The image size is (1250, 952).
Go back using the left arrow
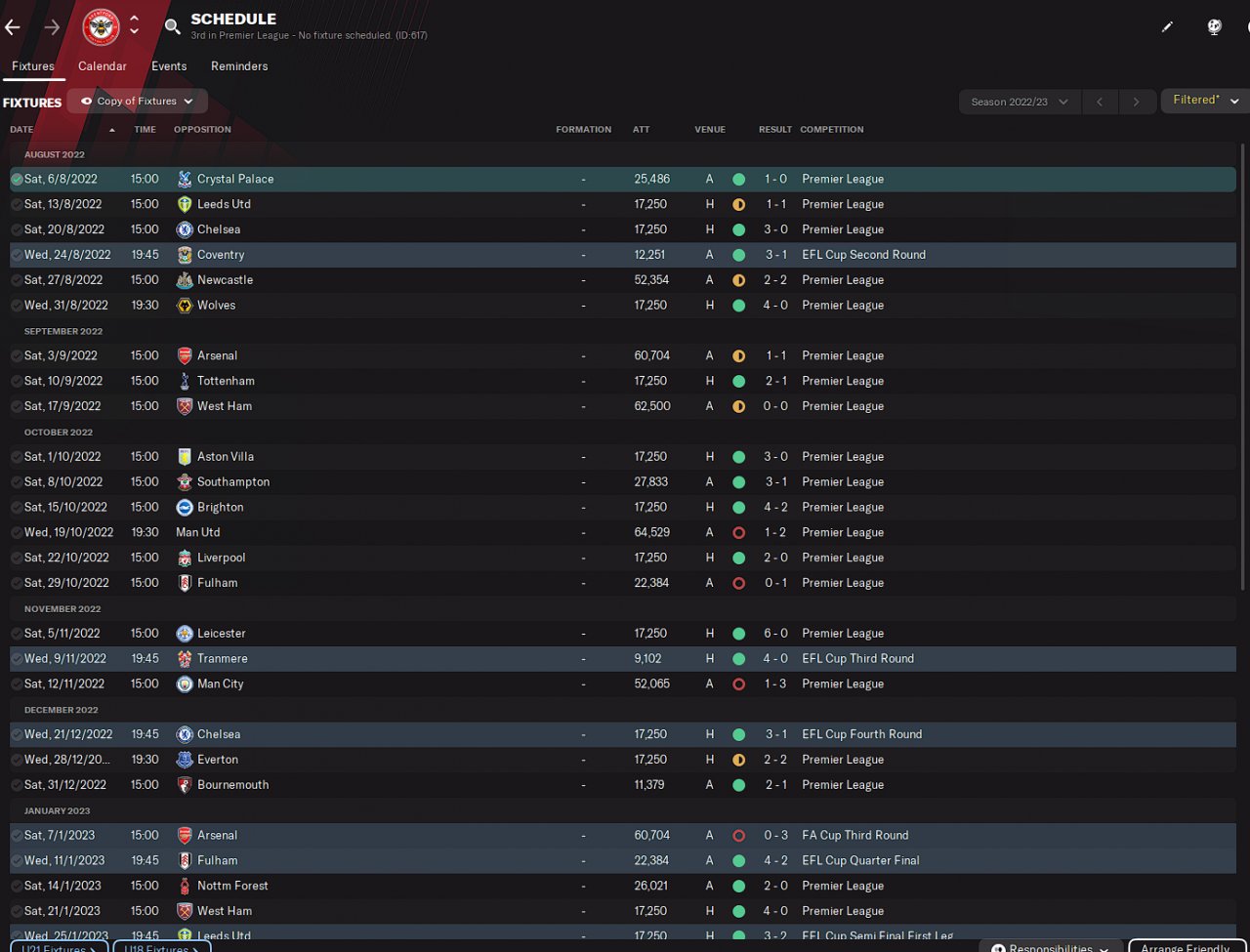(13, 27)
